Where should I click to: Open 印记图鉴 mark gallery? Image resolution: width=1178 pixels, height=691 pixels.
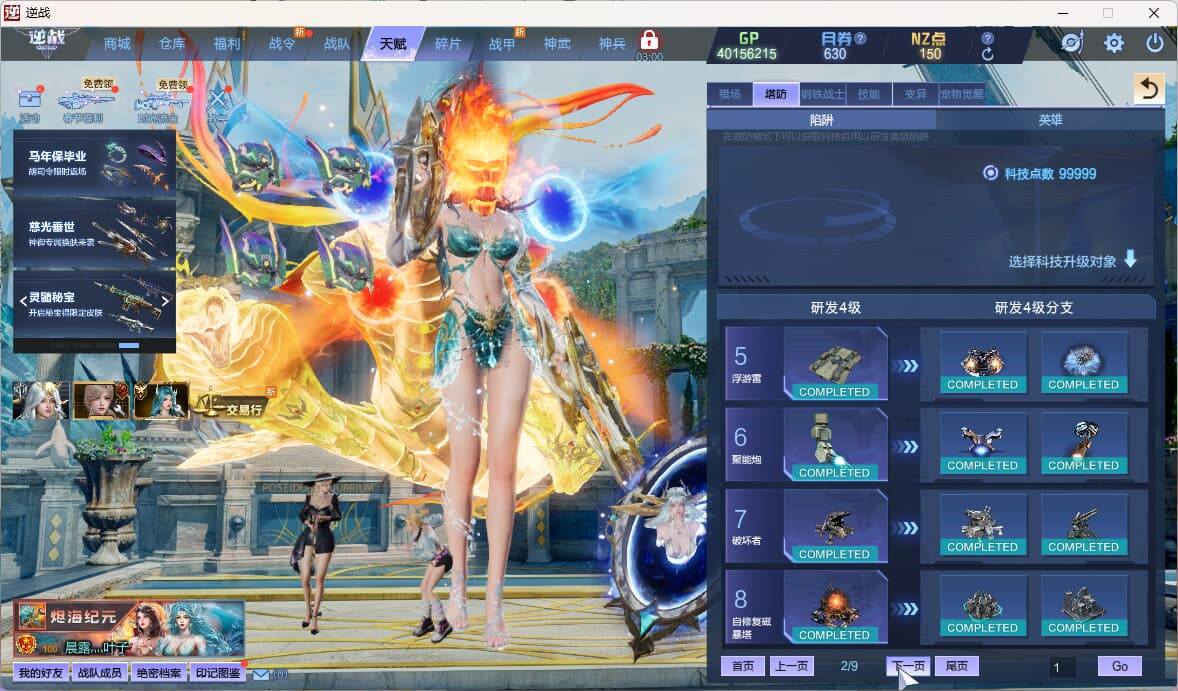218,673
